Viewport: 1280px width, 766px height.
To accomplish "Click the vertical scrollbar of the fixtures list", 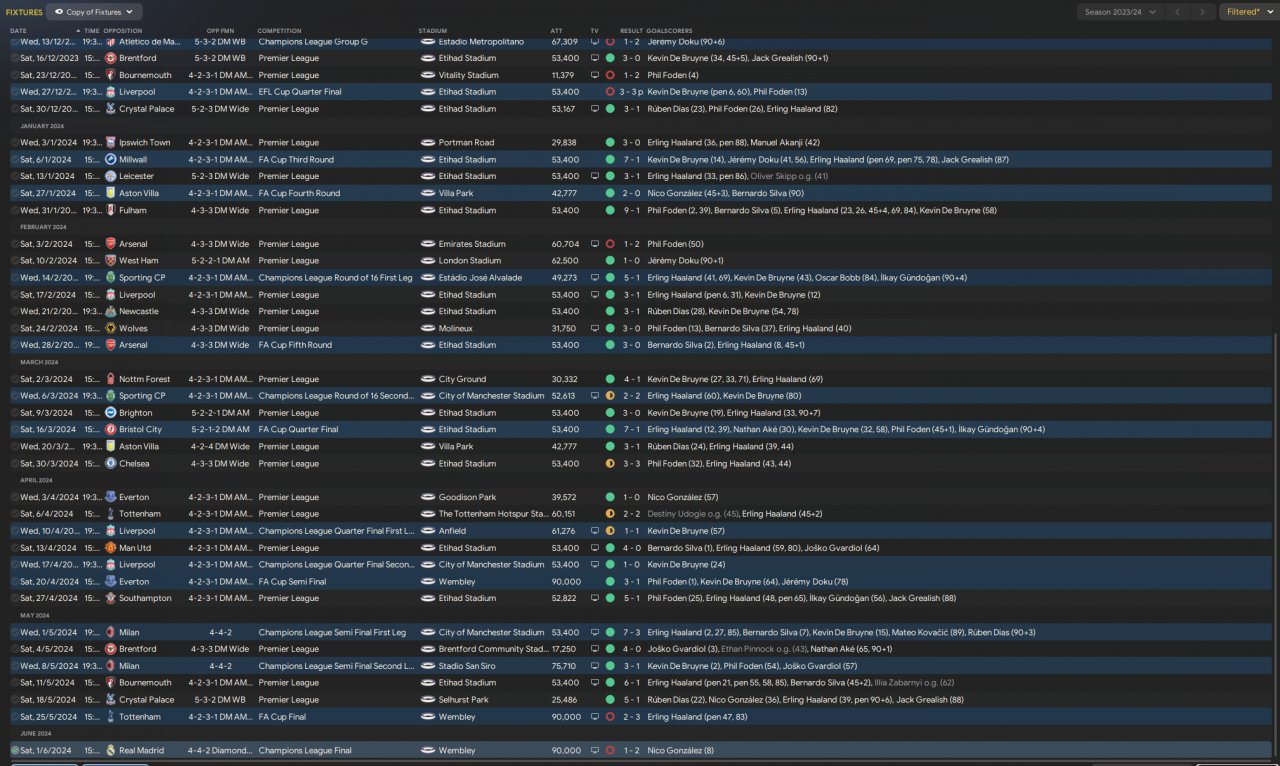I will click(1276, 545).
